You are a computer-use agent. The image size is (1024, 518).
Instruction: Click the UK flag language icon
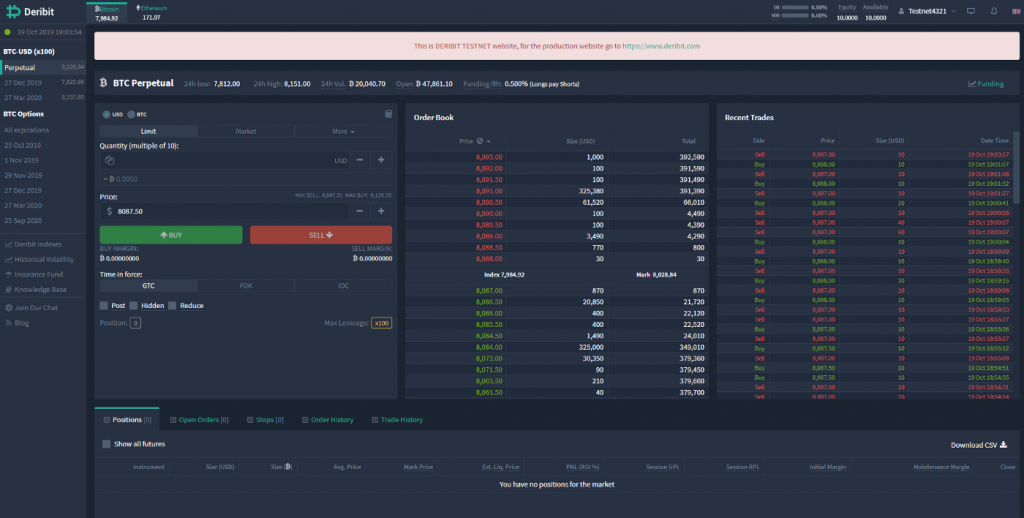(1016, 11)
